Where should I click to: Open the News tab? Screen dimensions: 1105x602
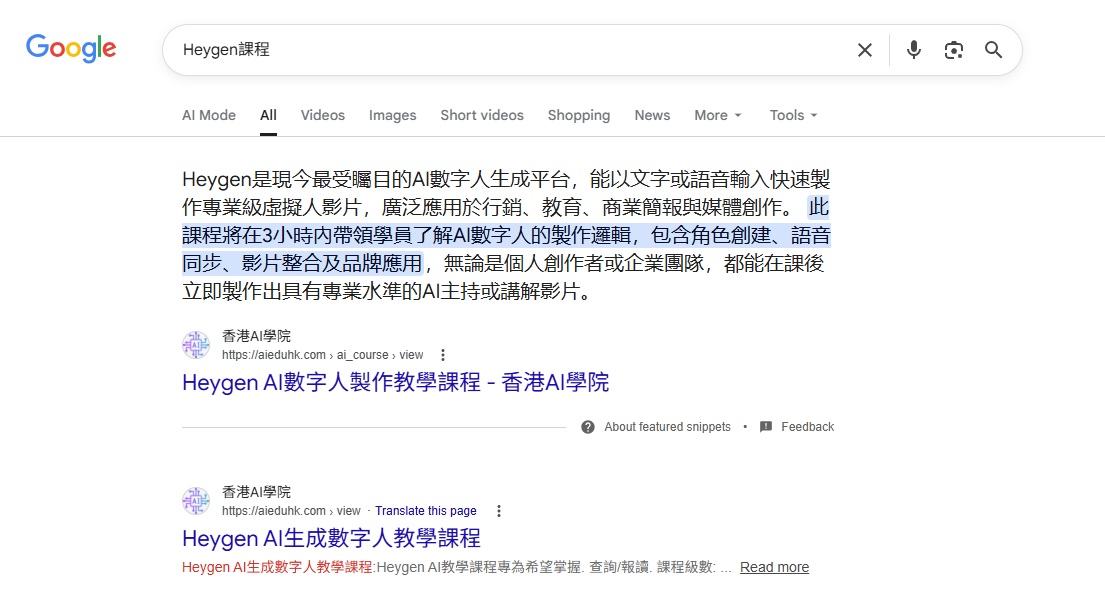click(x=652, y=115)
